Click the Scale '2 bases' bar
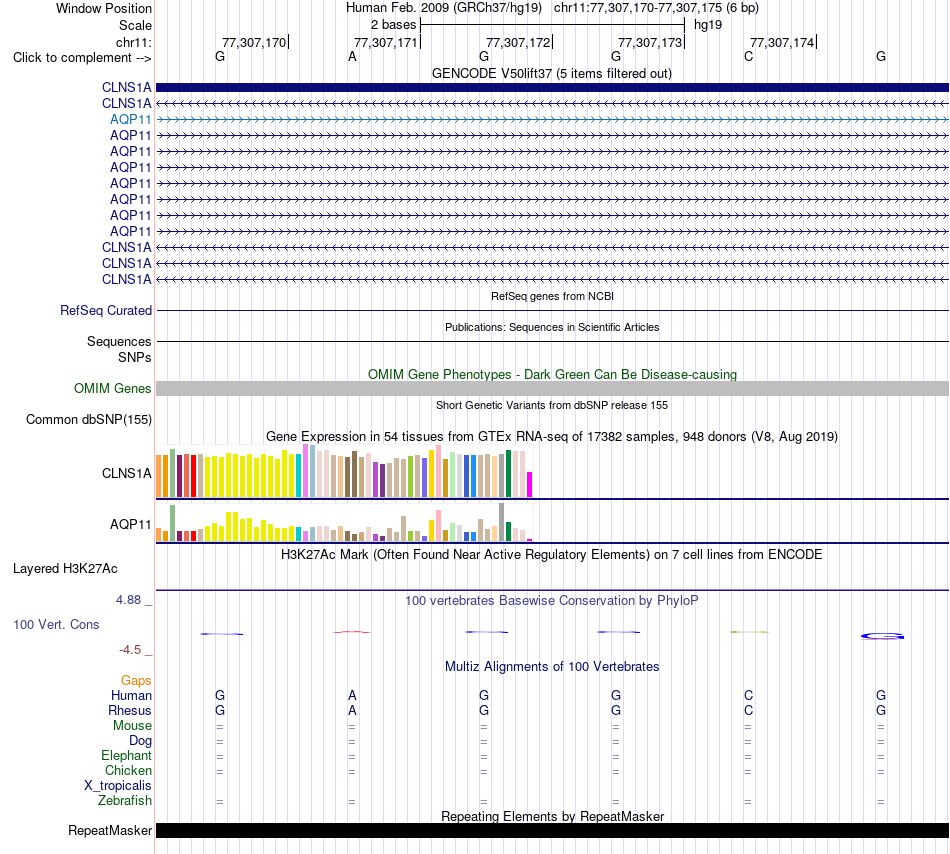The height and width of the screenshot is (854, 950). click(x=552, y=25)
